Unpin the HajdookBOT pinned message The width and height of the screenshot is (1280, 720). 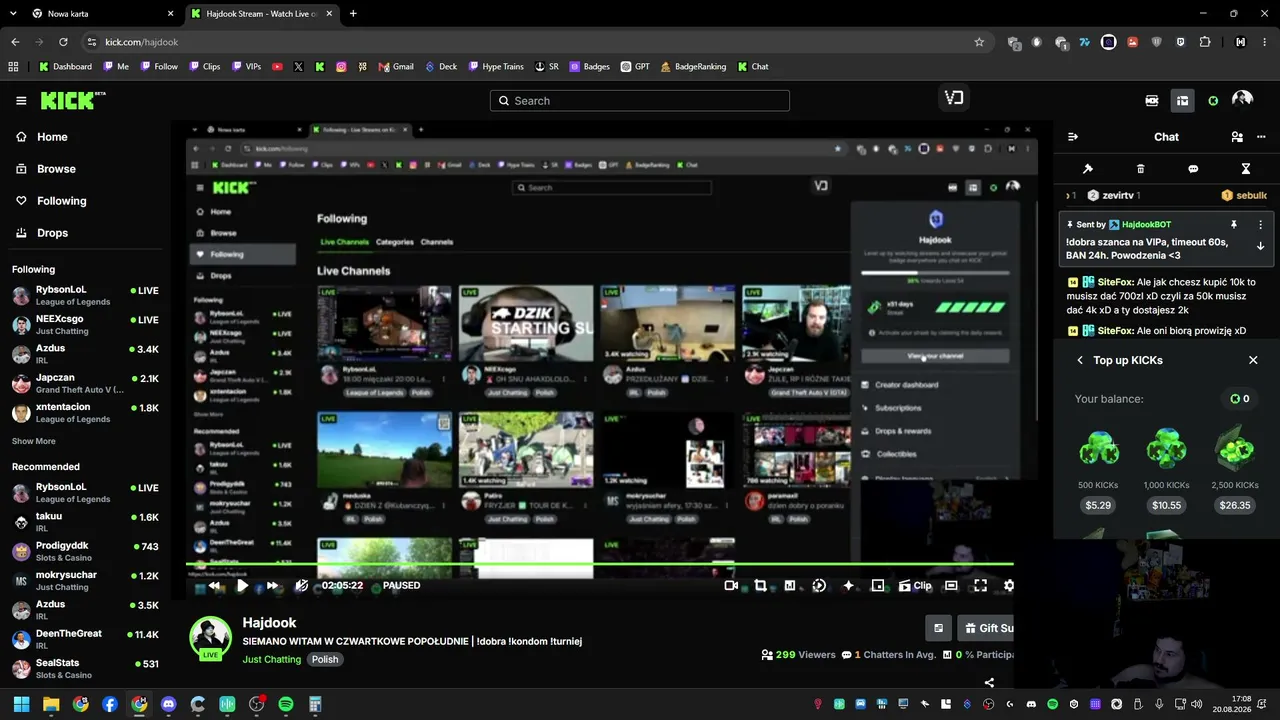click(1234, 225)
